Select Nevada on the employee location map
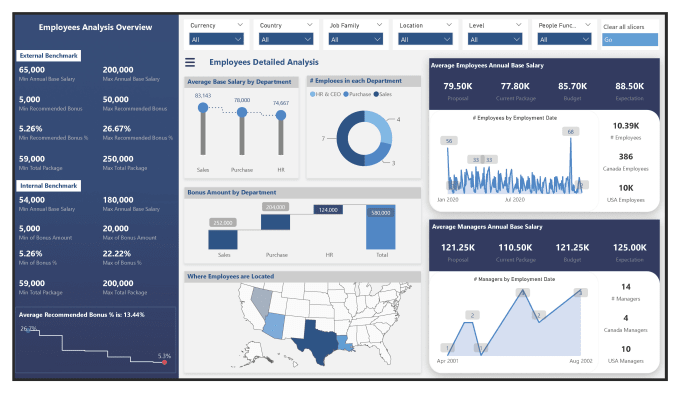The height and width of the screenshot is (393, 680). tap(261, 301)
